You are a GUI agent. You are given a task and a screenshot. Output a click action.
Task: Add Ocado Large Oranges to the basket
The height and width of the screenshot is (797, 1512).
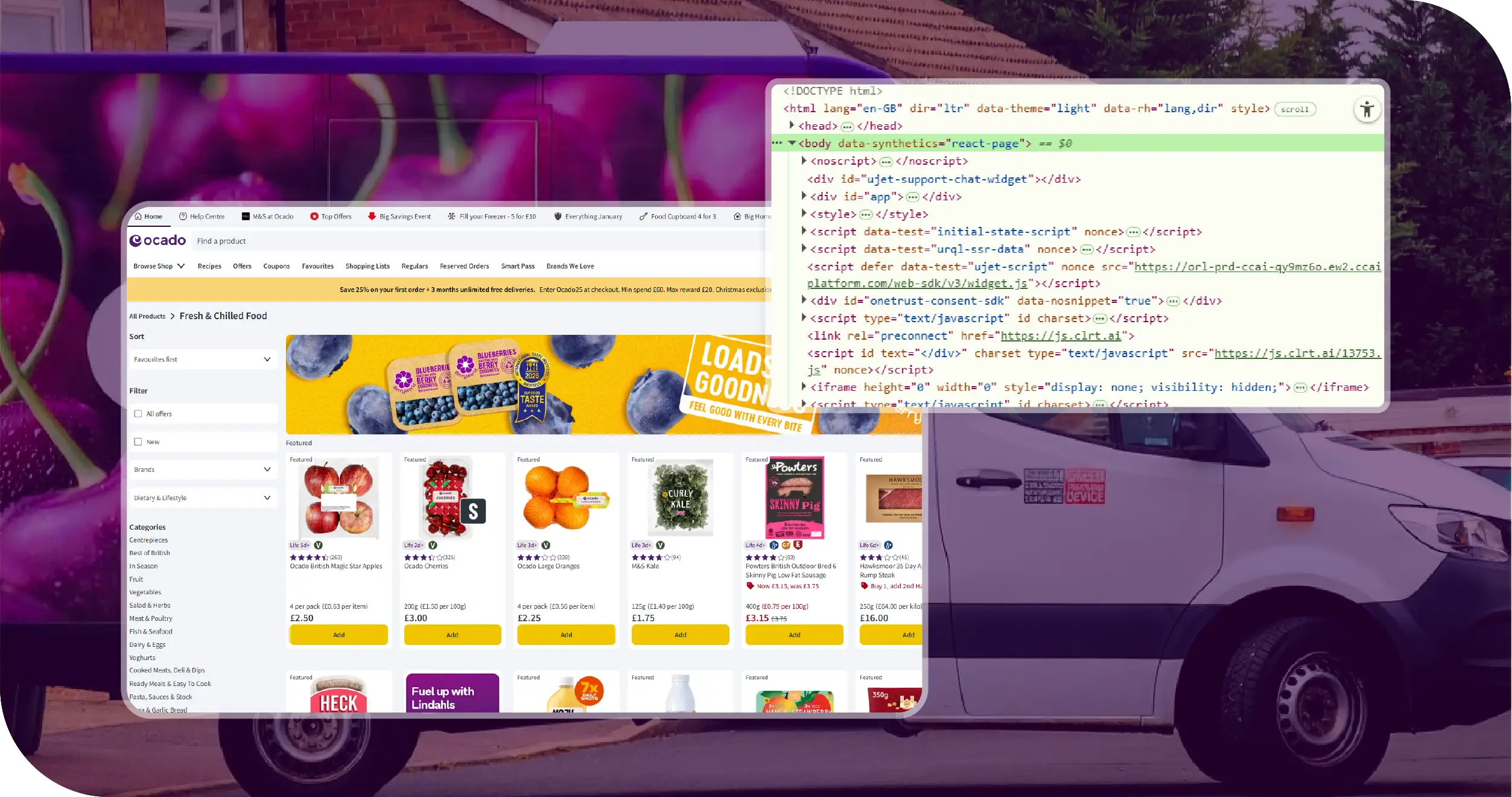tap(565, 635)
